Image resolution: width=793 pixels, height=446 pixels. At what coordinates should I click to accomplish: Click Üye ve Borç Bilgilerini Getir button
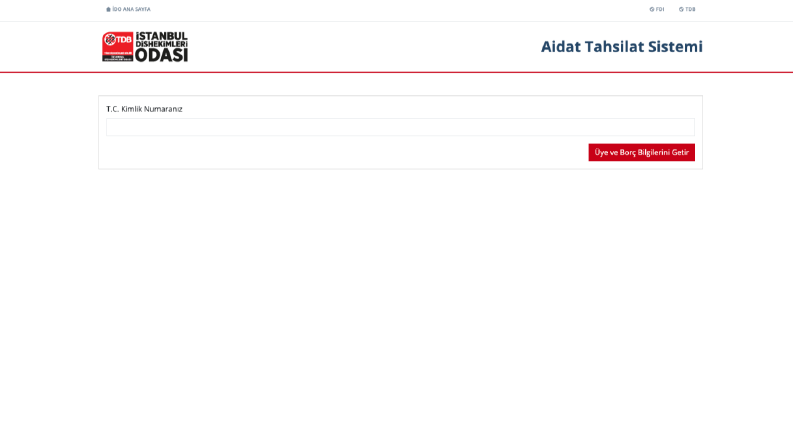tap(641, 152)
